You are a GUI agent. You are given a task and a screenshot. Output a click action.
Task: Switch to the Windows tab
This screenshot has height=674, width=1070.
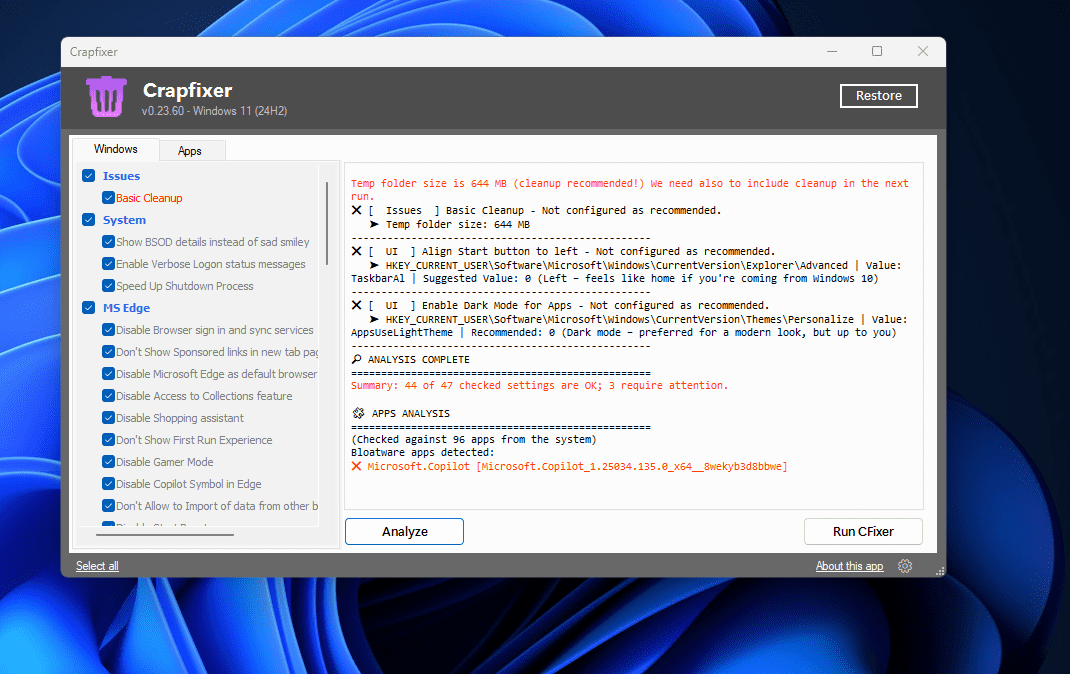click(x=115, y=149)
